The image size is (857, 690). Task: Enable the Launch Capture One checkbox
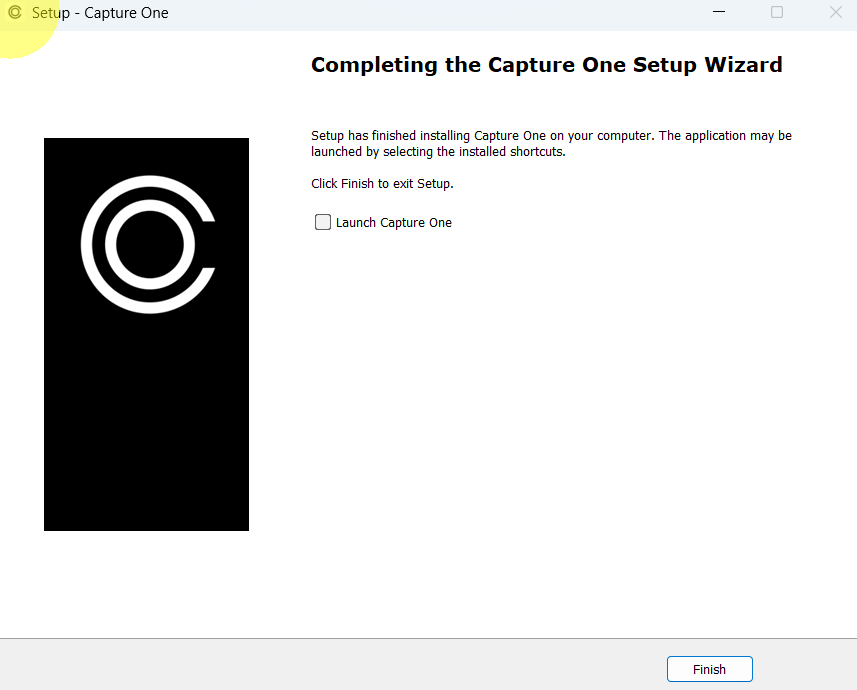pyautogui.click(x=322, y=222)
